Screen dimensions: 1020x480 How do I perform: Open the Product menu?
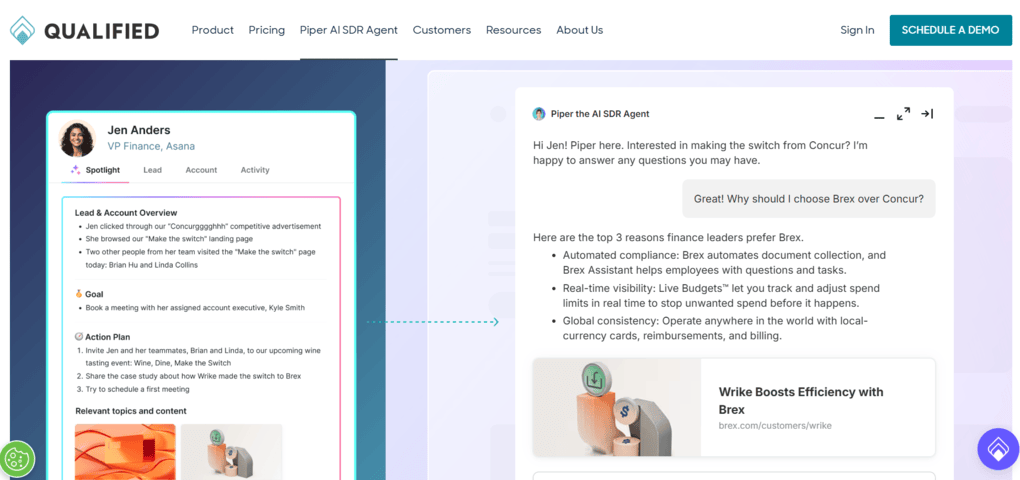pos(212,30)
